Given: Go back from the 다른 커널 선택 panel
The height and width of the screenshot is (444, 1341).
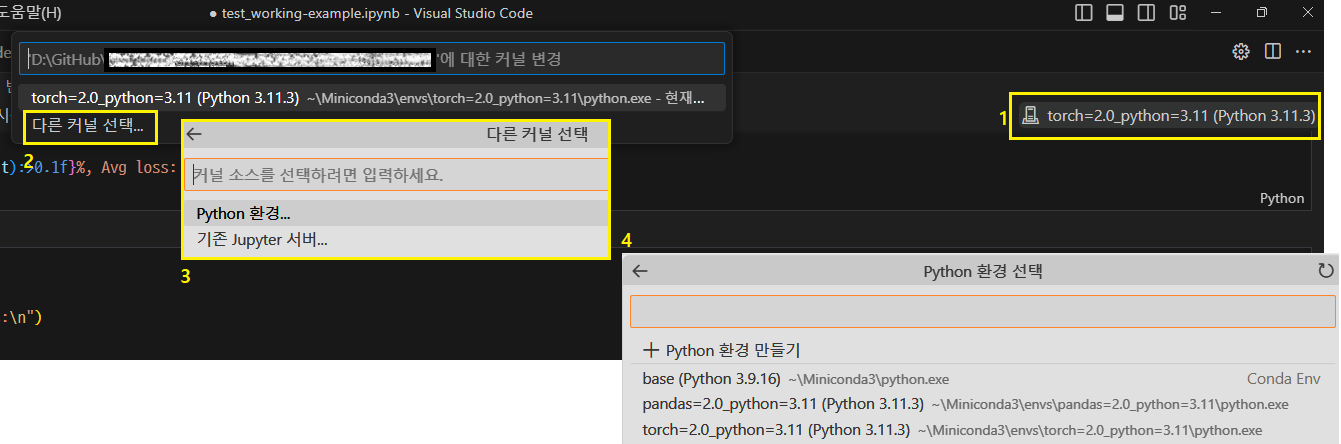Looking at the screenshot, I should click(195, 133).
